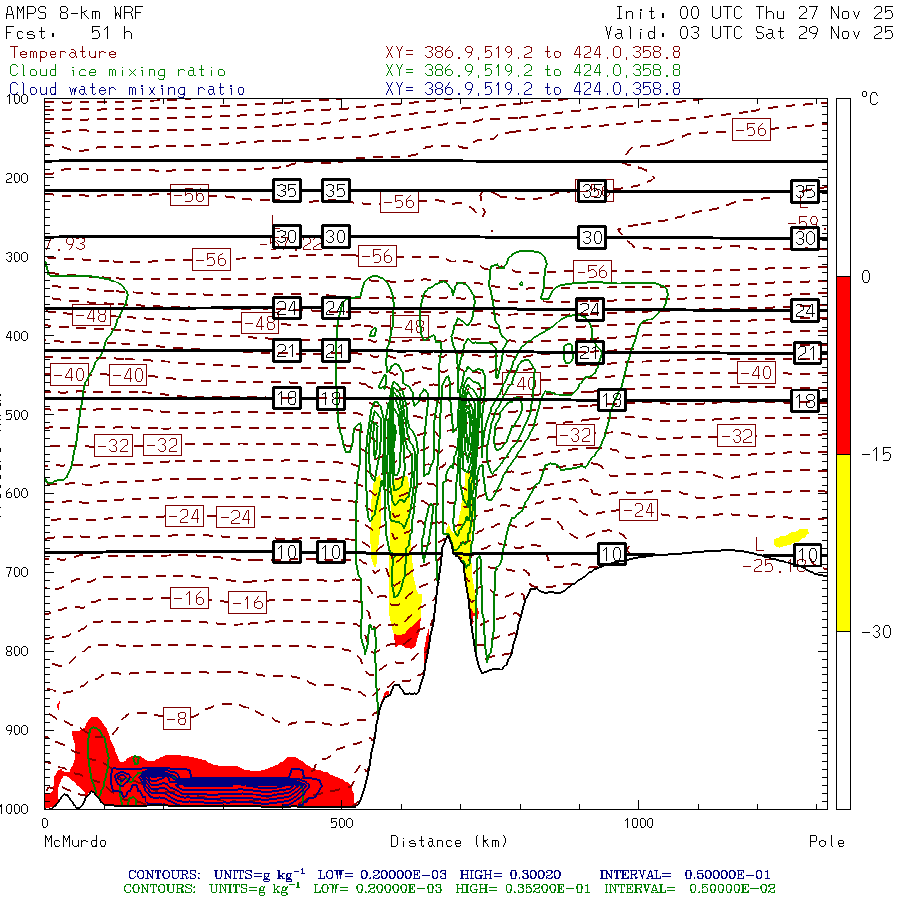Click the 'Fcst: 51 h' forecast hour text
This screenshot has height=900, width=900.
click(69, 33)
